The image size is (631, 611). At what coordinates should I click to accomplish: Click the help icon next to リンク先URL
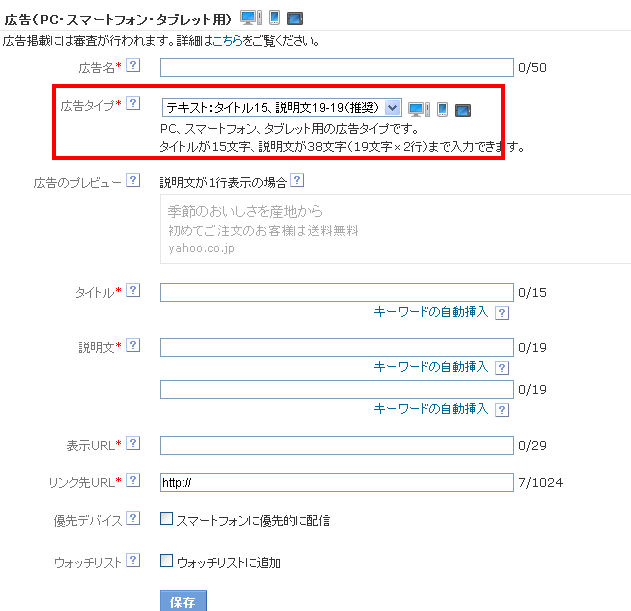point(133,480)
